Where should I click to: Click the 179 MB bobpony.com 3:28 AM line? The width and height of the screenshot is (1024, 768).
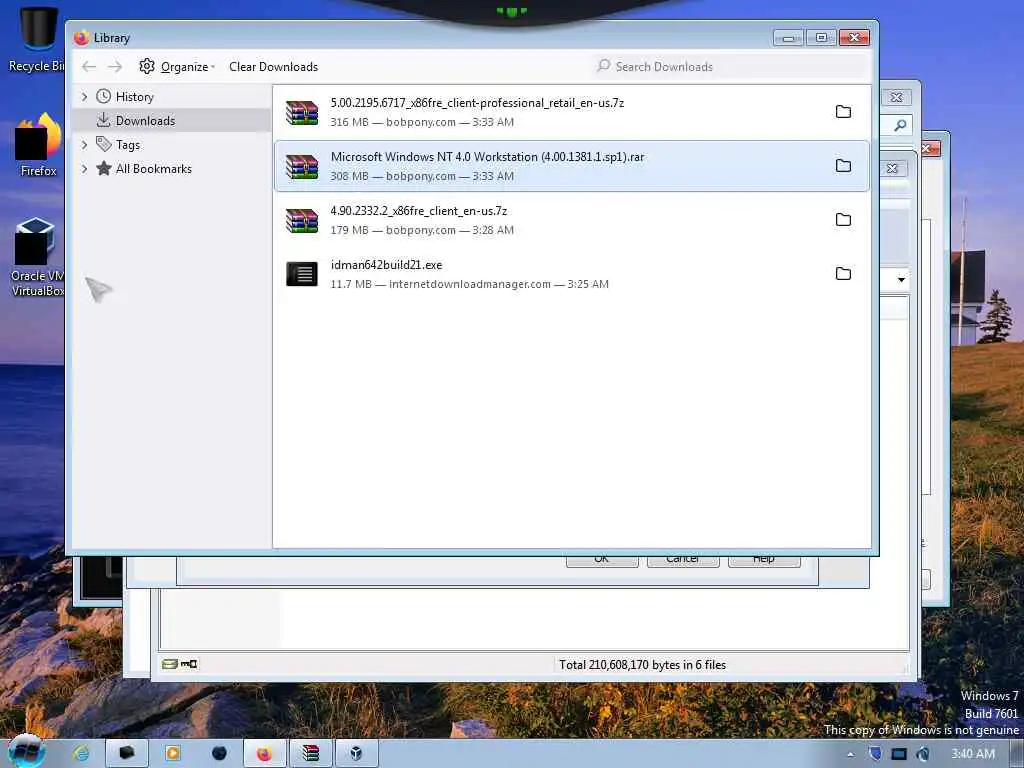(x=422, y=231)
